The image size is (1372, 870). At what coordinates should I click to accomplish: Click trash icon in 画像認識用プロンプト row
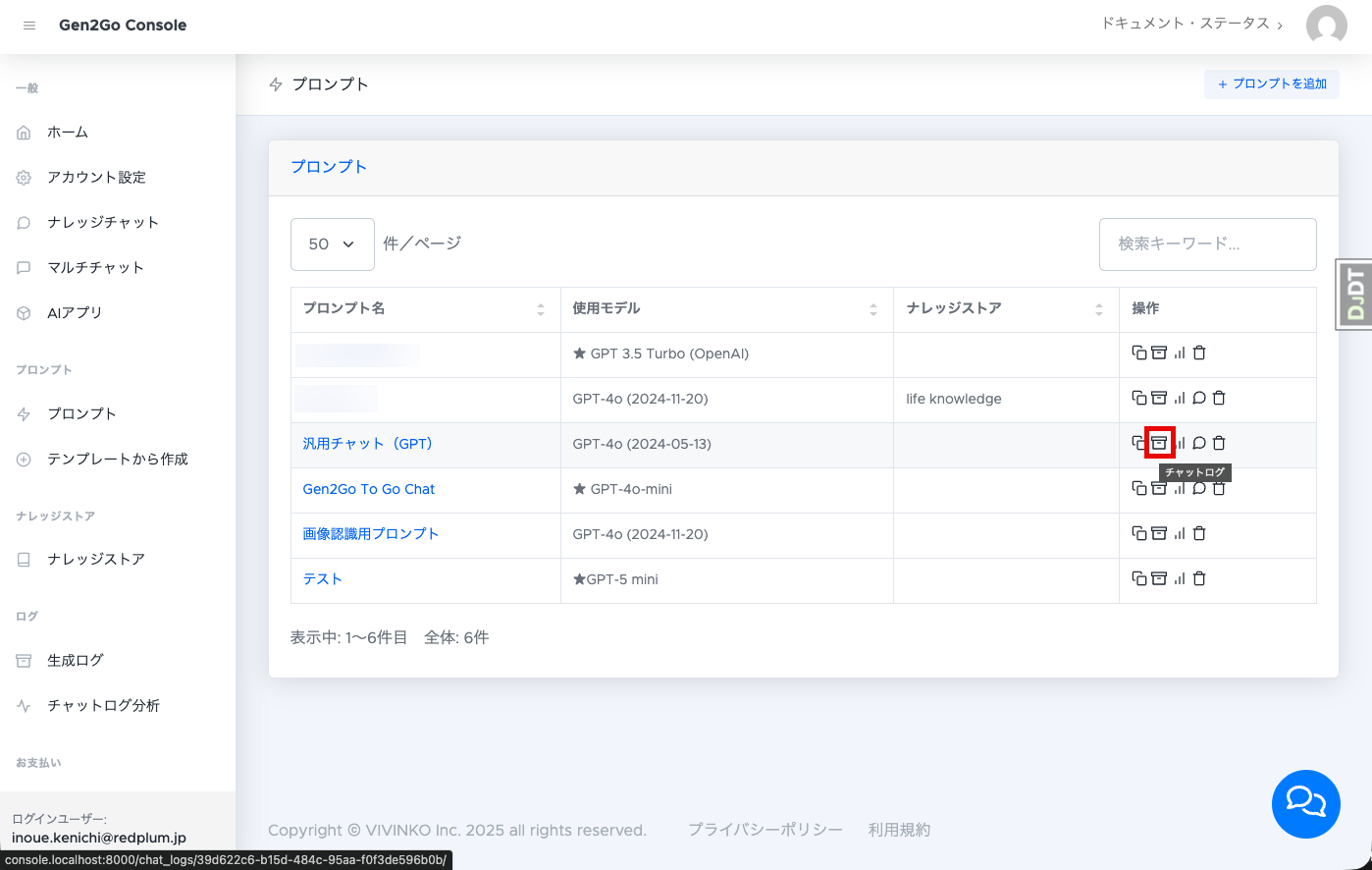(1199, 533)
